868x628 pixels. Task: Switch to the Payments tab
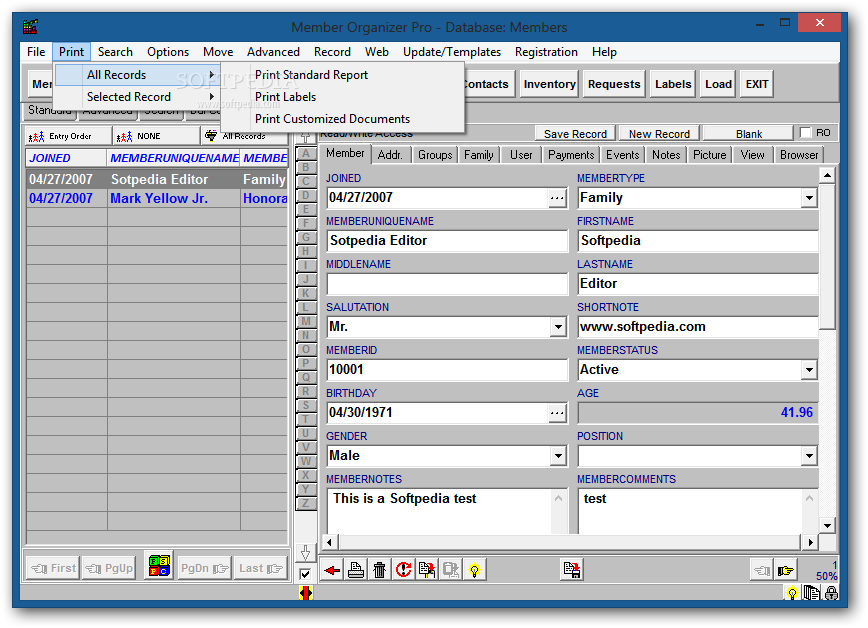[x=571, y=155]
